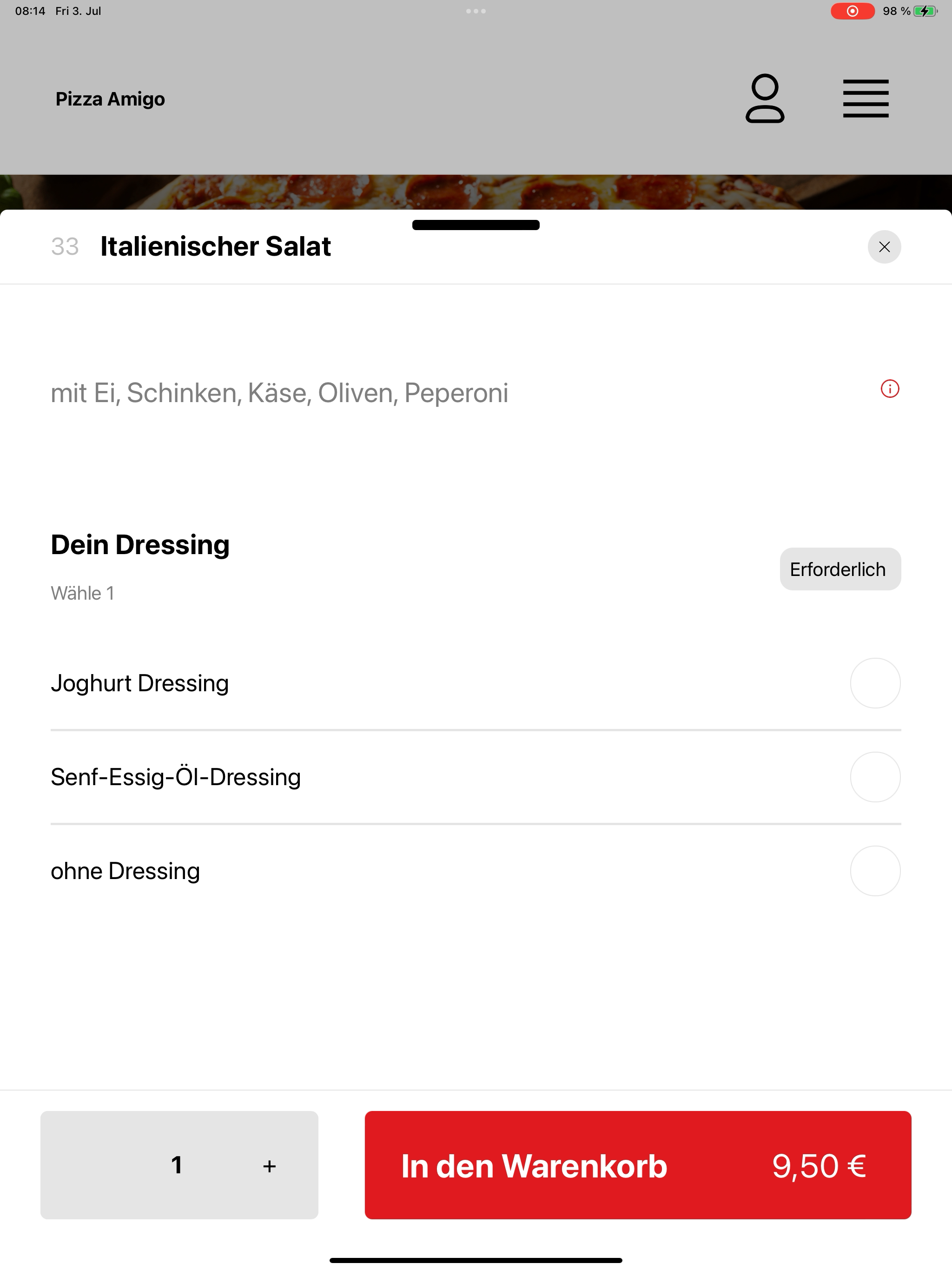Image resolution: width=952 pixels, height=1270 pixels.
Task: Tap the Dein Dressing section heading
Action: tap(140, 544)
